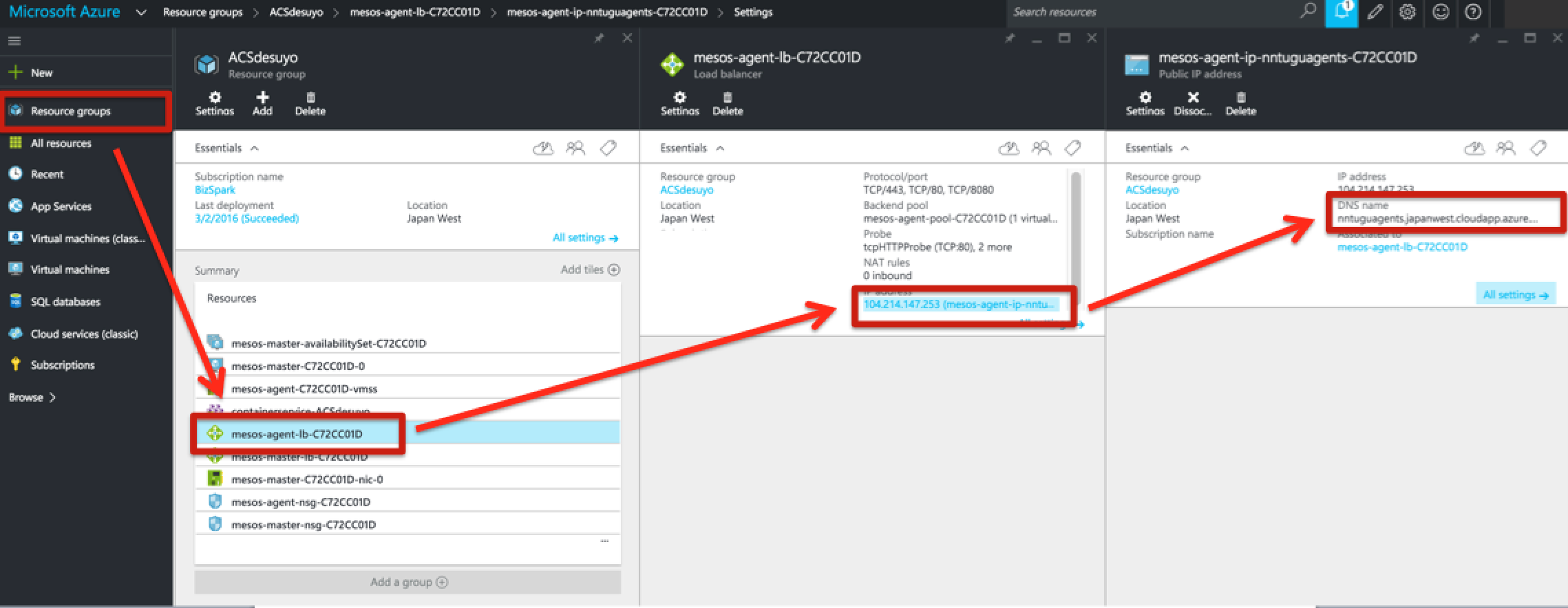
Task: Click the search magnifier icon
Action: (x=1307, y=11)
